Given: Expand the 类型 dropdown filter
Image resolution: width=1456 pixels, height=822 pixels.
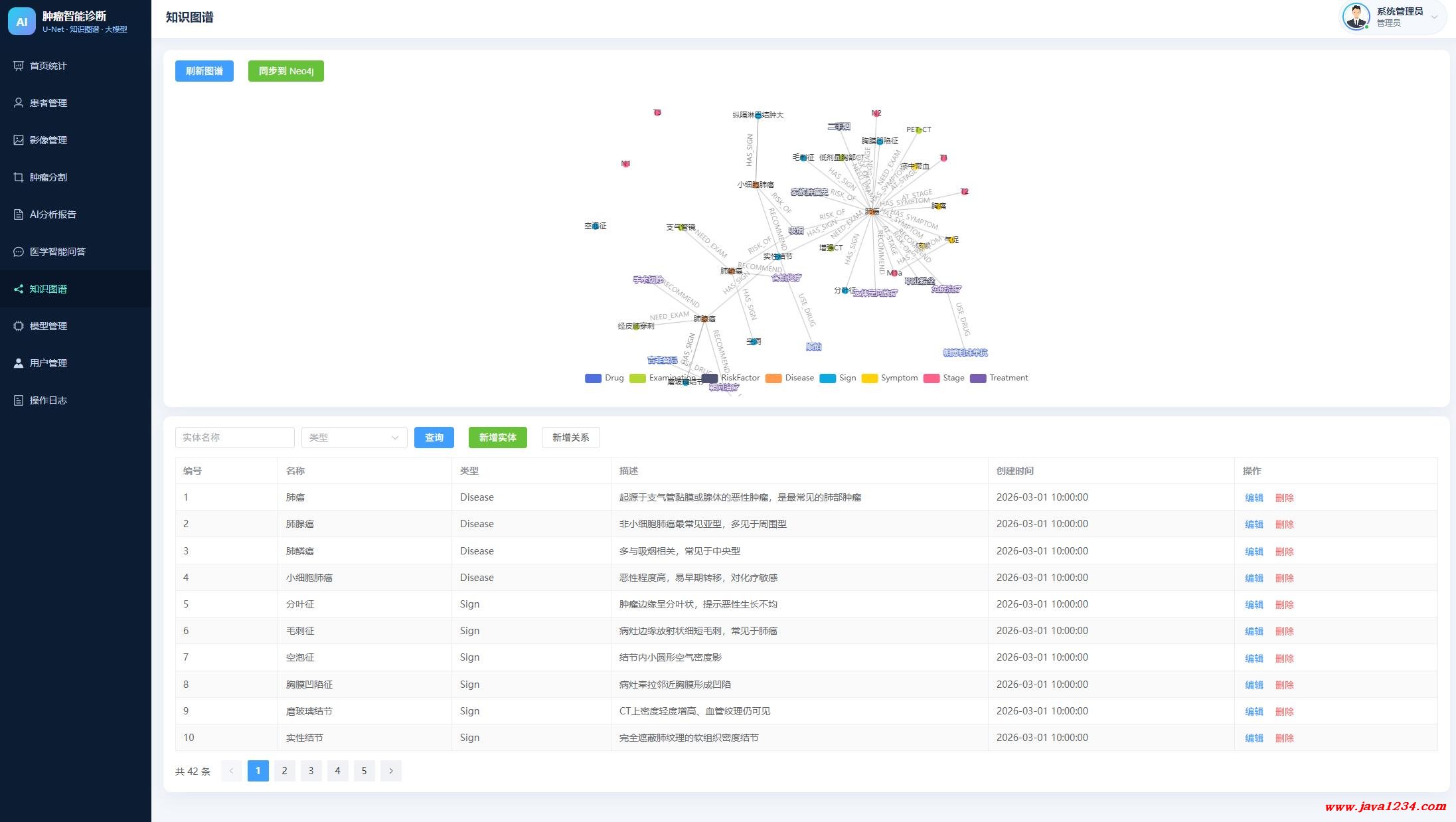Looking at the screenshot, I should tap(355, 438).
